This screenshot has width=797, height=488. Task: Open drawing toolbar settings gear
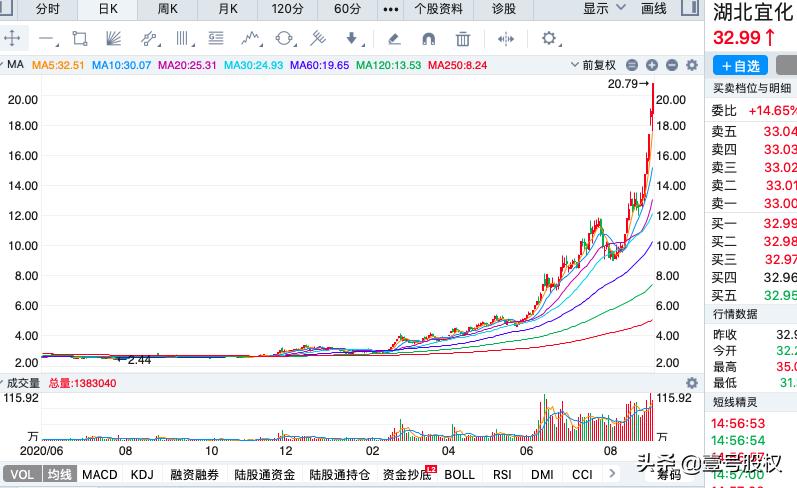point(549,39)
